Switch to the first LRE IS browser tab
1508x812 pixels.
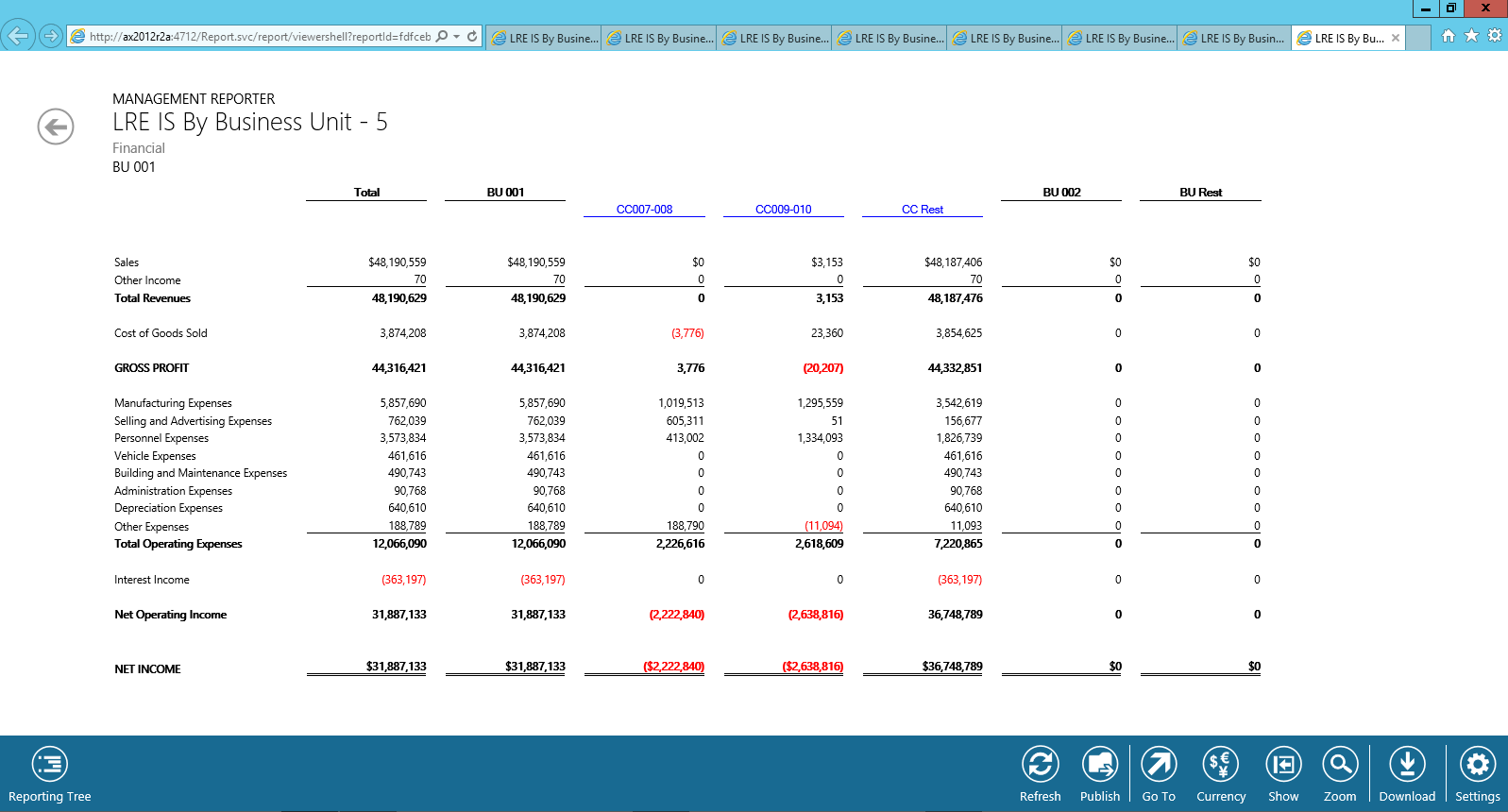(x=544, y=39)
